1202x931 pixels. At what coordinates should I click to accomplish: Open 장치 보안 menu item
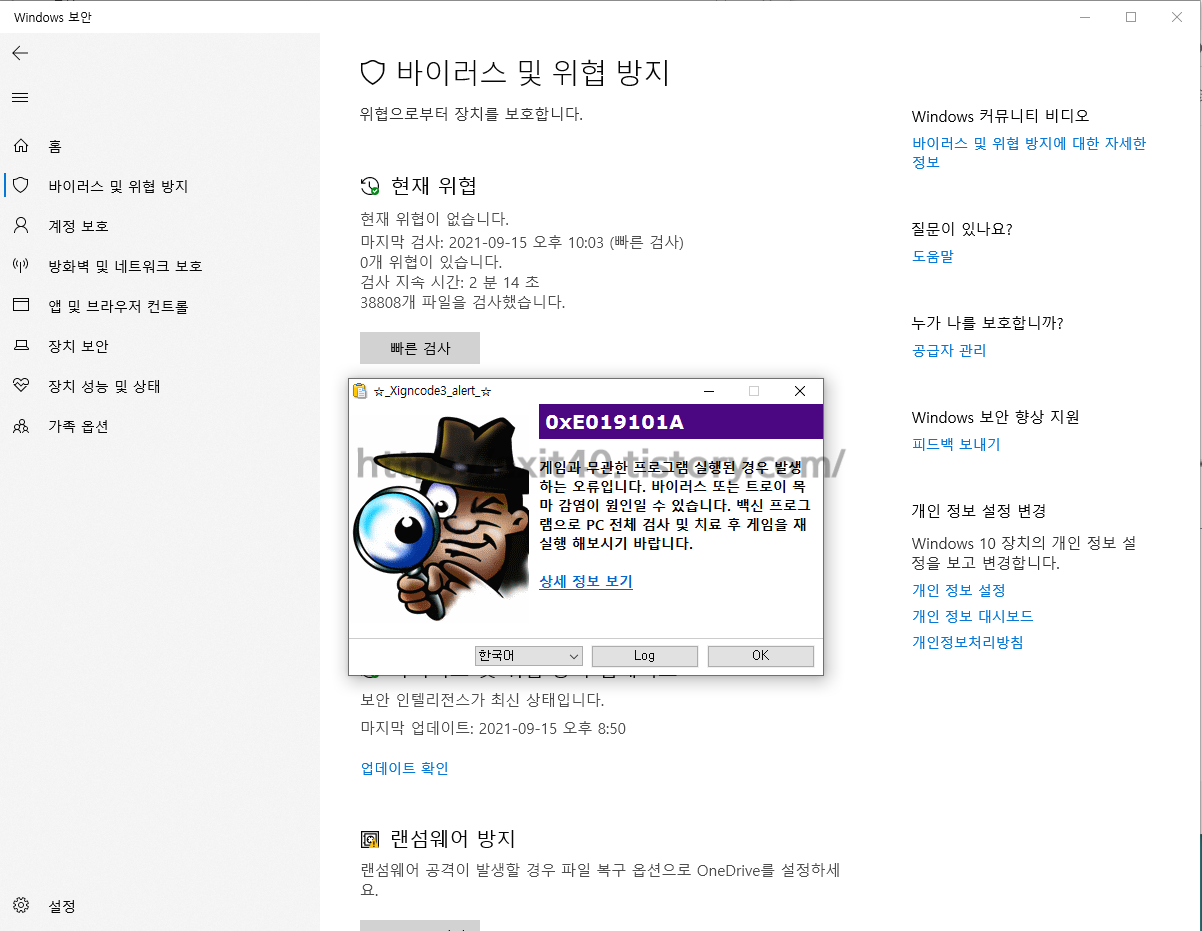click(x=78, y=346)
